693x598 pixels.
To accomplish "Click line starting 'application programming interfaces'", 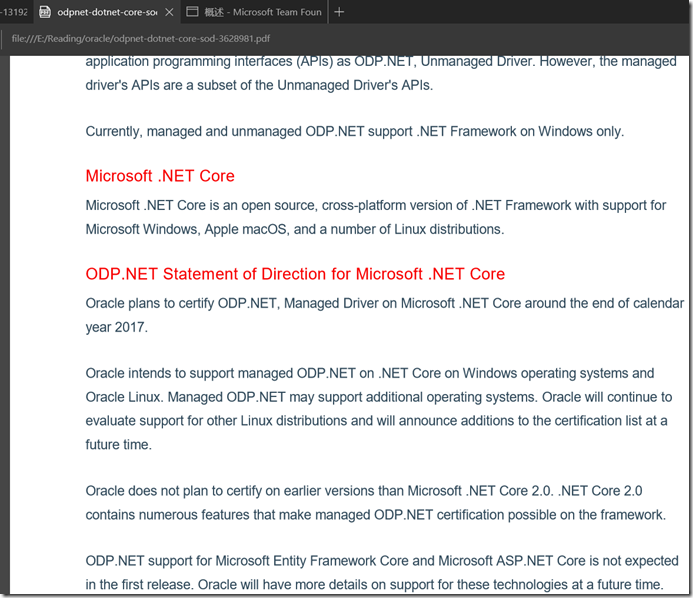I will [x=381, y=61].
